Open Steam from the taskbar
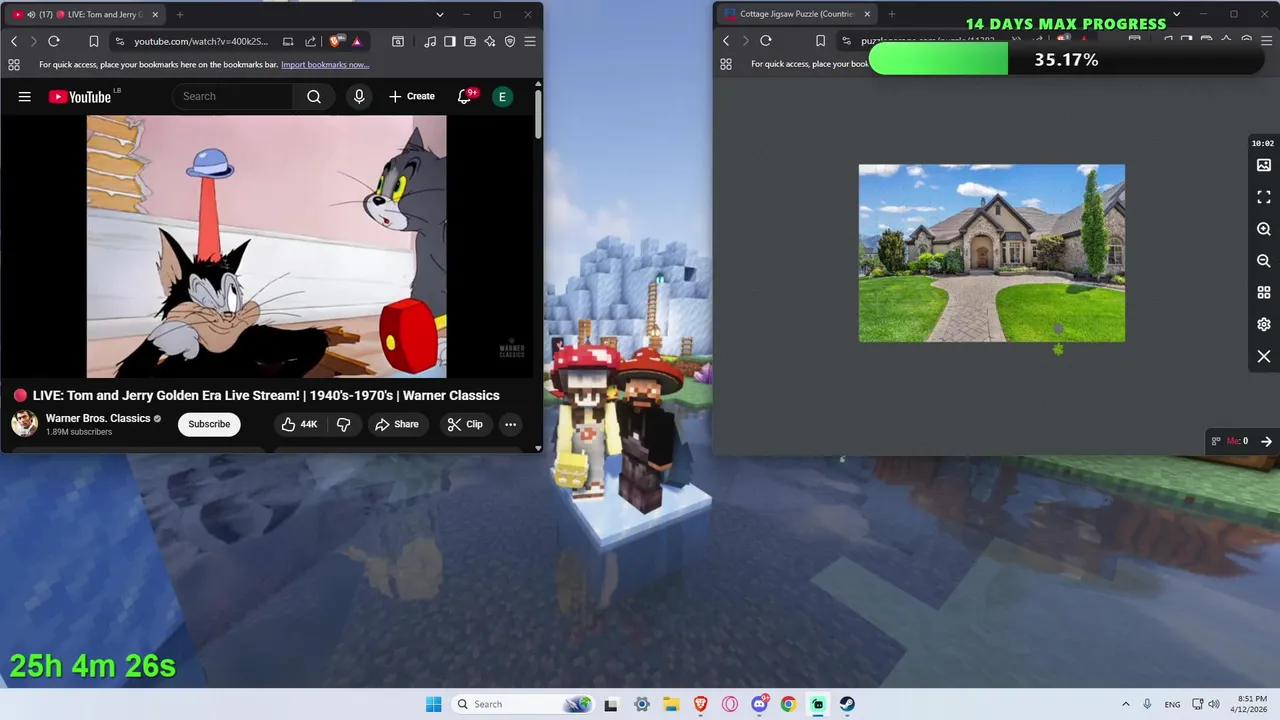The height and width of the screenshot is (720, 1280). 847,704
